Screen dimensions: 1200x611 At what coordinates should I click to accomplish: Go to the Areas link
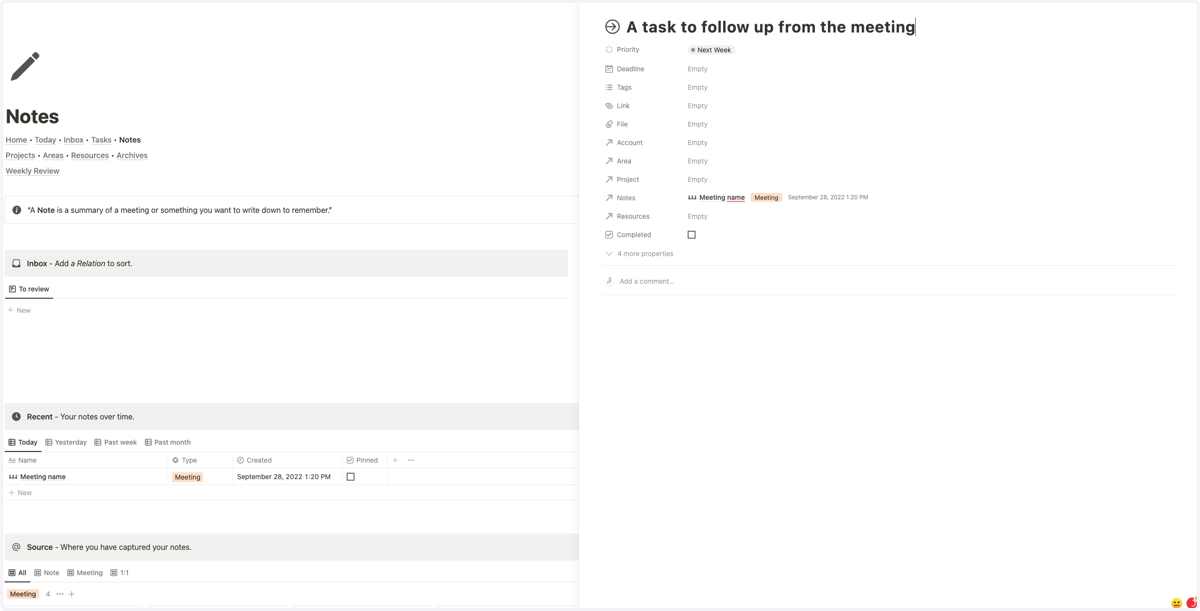(x=53, y=155)
